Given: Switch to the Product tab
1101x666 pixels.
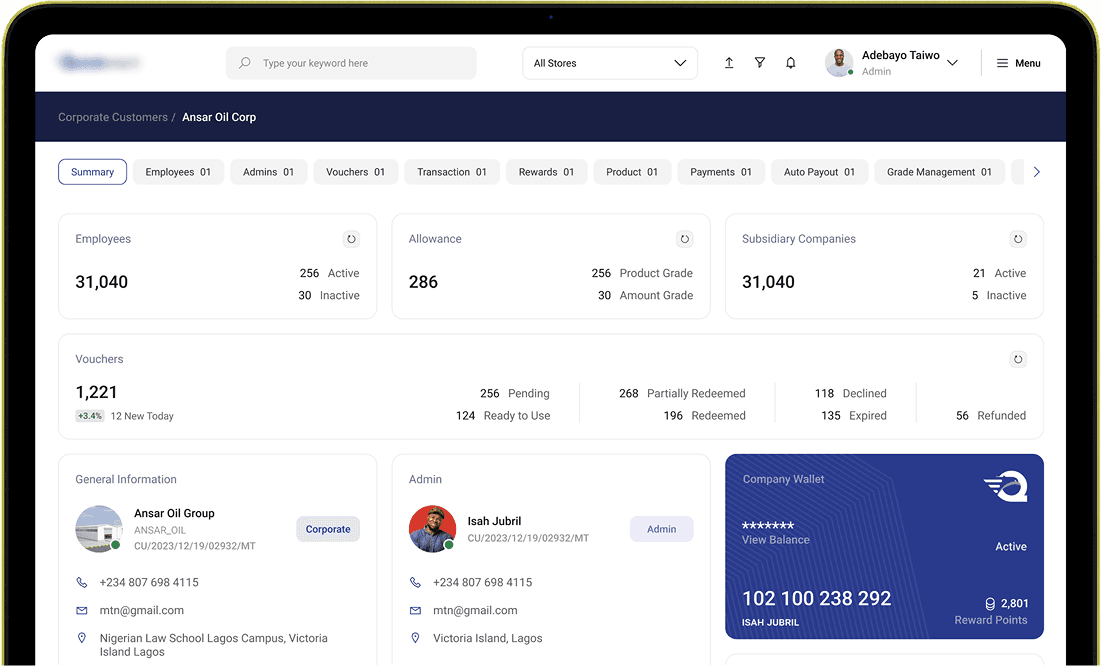Looking at the screenshot, I should [632, 172].
